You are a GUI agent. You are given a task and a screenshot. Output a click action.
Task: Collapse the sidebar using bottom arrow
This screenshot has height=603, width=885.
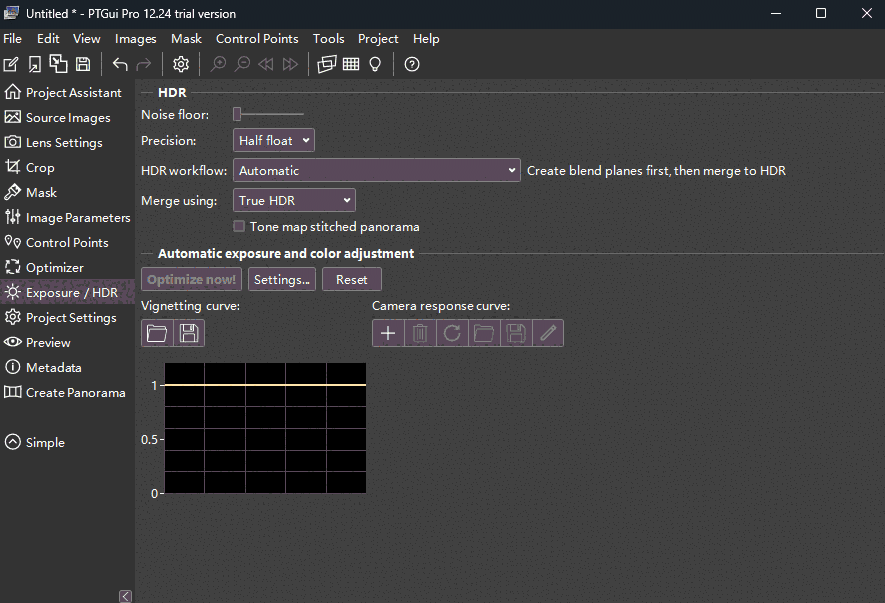coord(125,596)
